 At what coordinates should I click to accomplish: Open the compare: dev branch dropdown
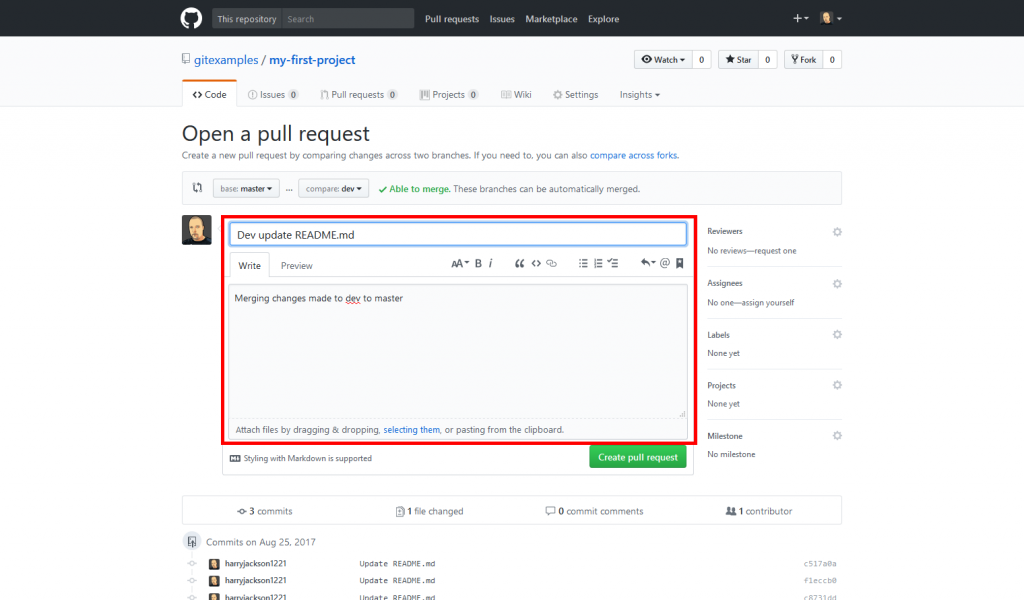(x=333, y=187)
